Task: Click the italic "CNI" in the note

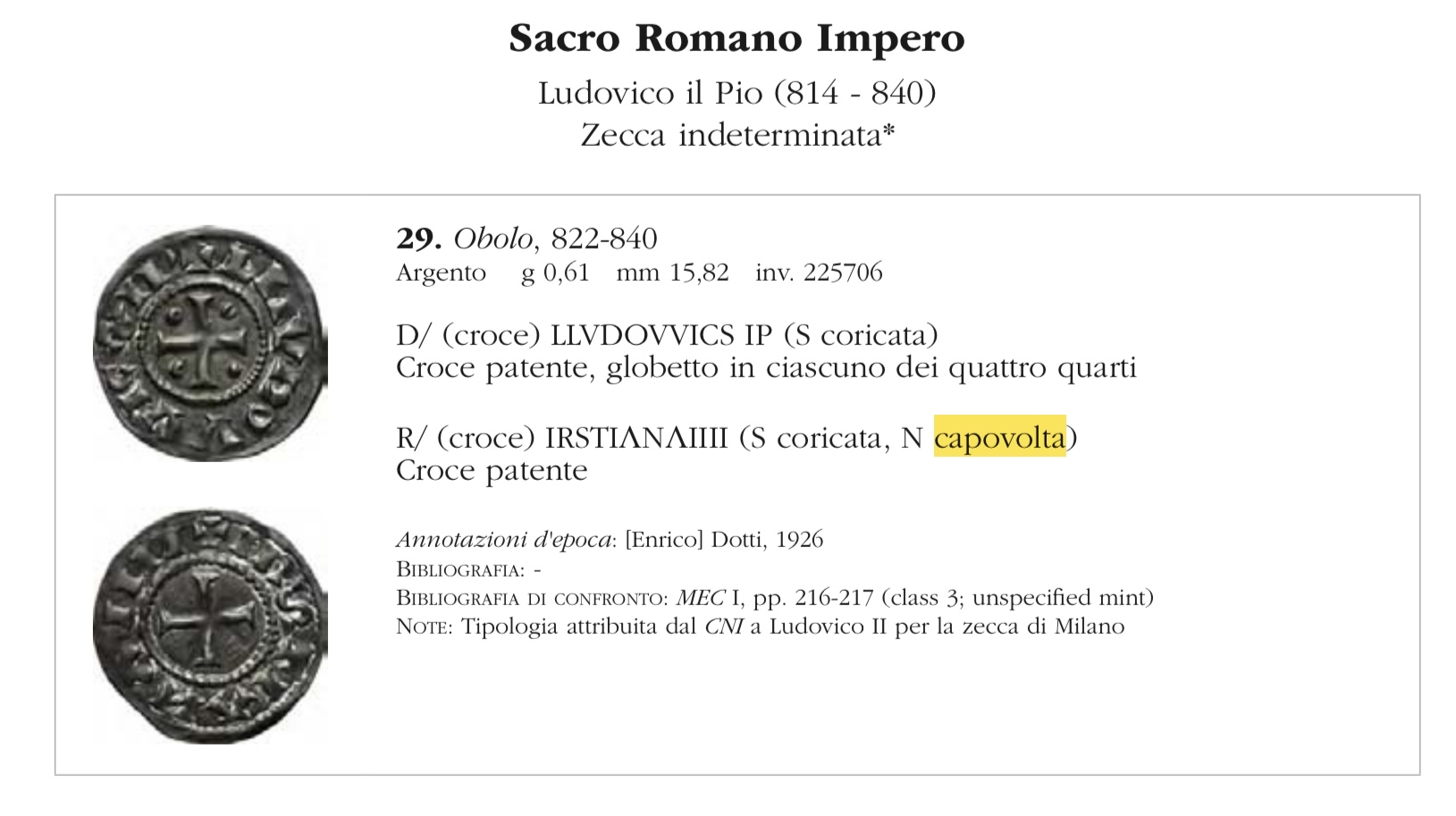Action: 724,627
